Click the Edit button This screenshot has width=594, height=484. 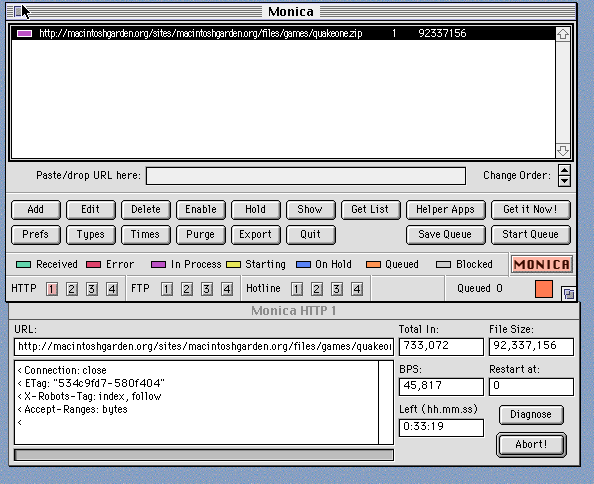pos(91,210)
